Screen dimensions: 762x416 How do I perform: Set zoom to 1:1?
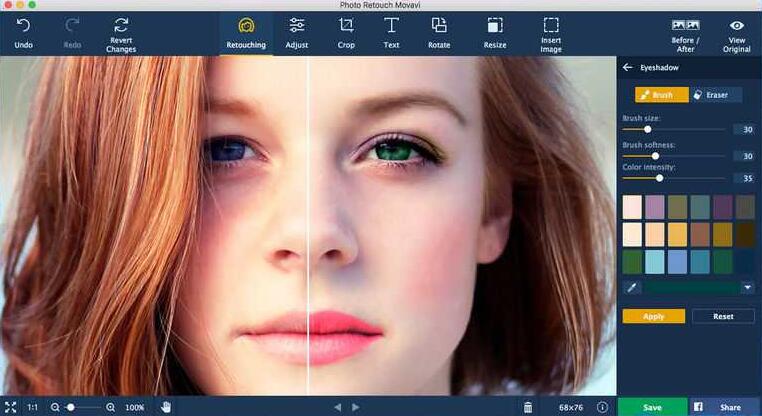coord(32,407)
